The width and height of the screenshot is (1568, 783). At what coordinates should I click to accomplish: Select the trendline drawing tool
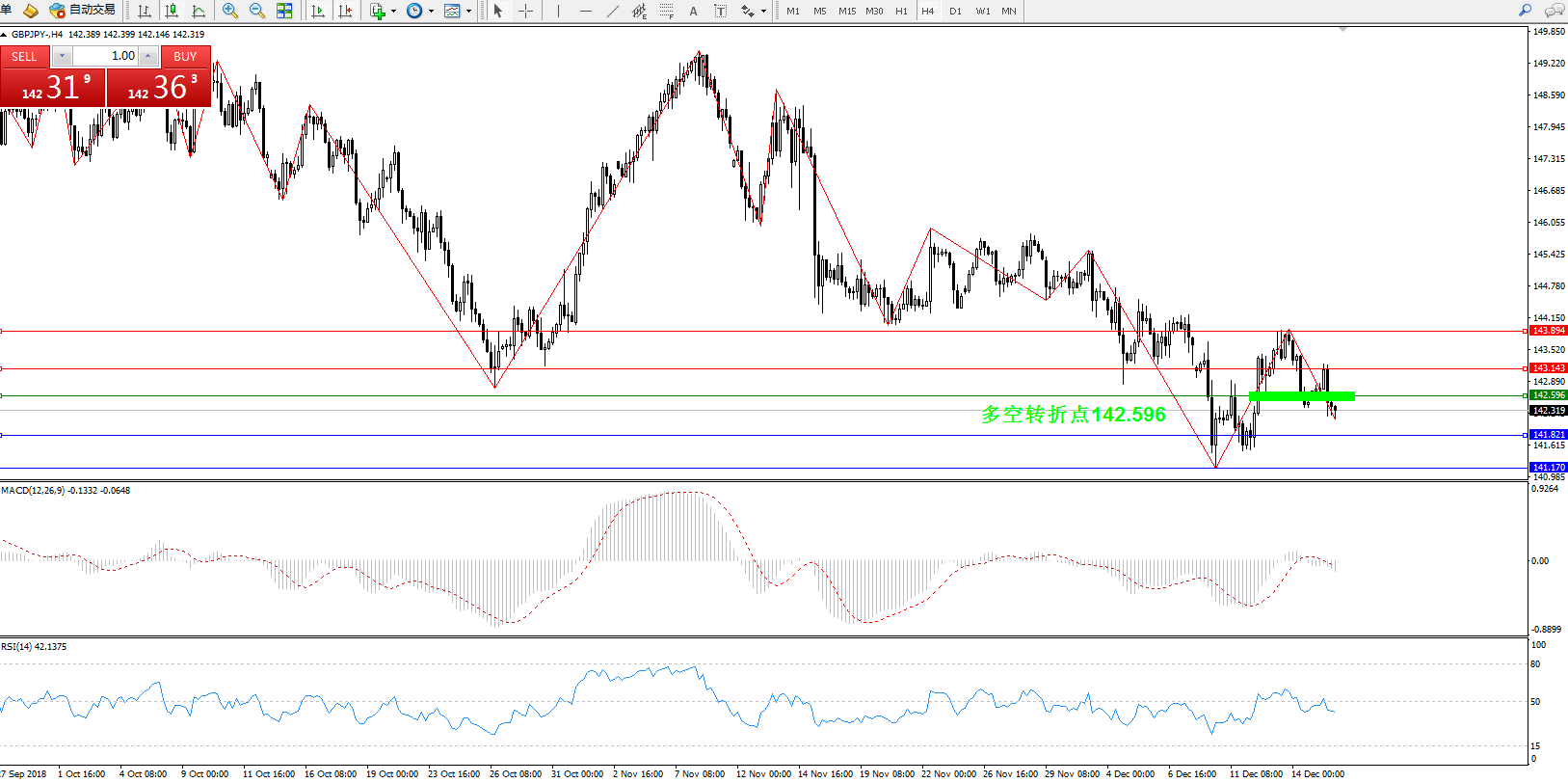pyautogui.click(x=613, y=11)
